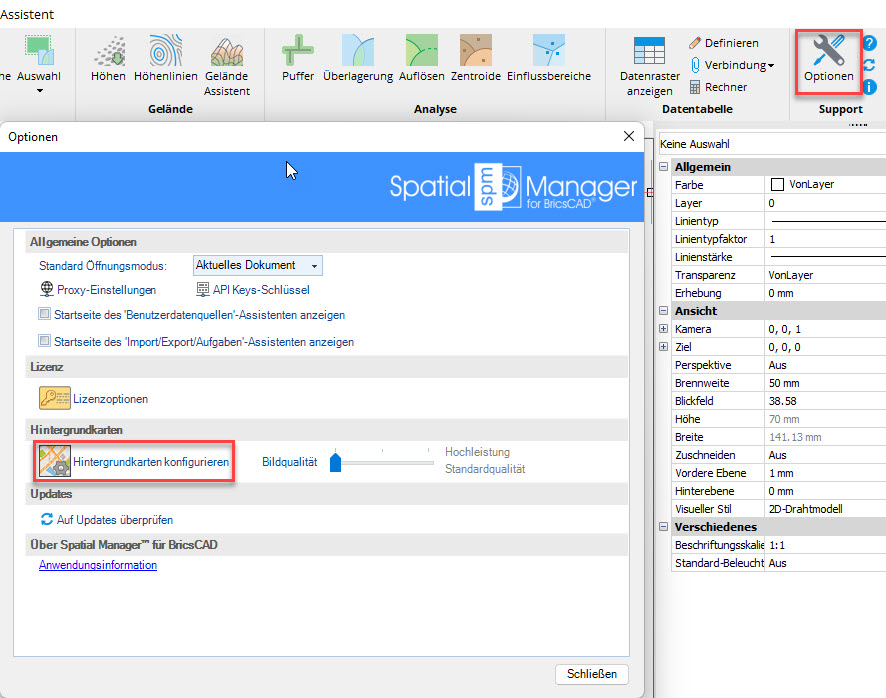Collapse the Allgemein properties section
Viewport: 886px width, 698px height.
(x=663, y=167)
